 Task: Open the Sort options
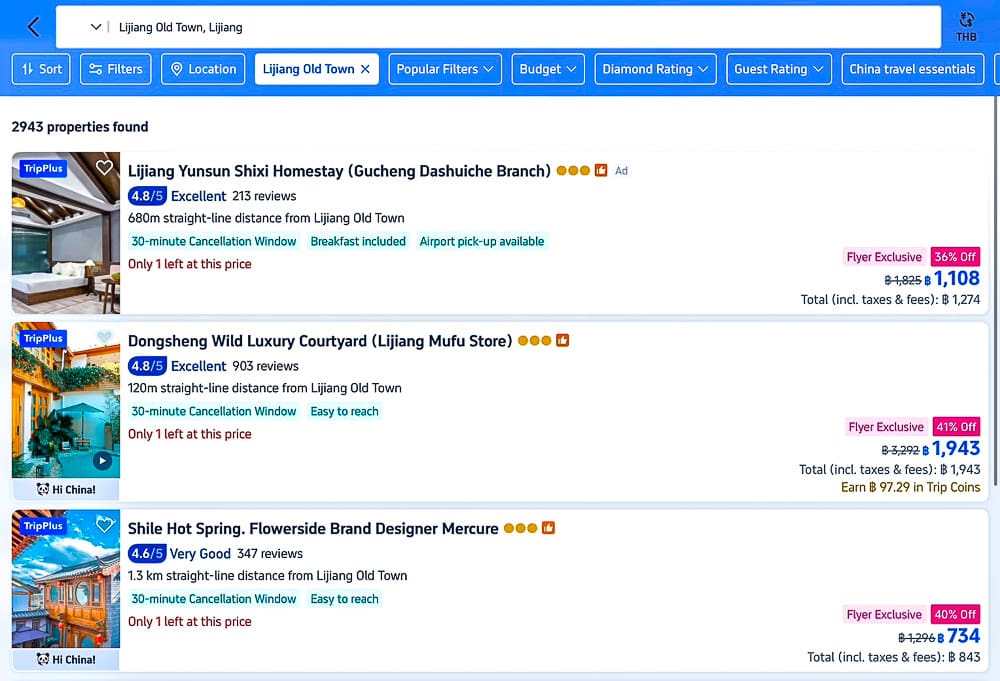click(41, 69)
